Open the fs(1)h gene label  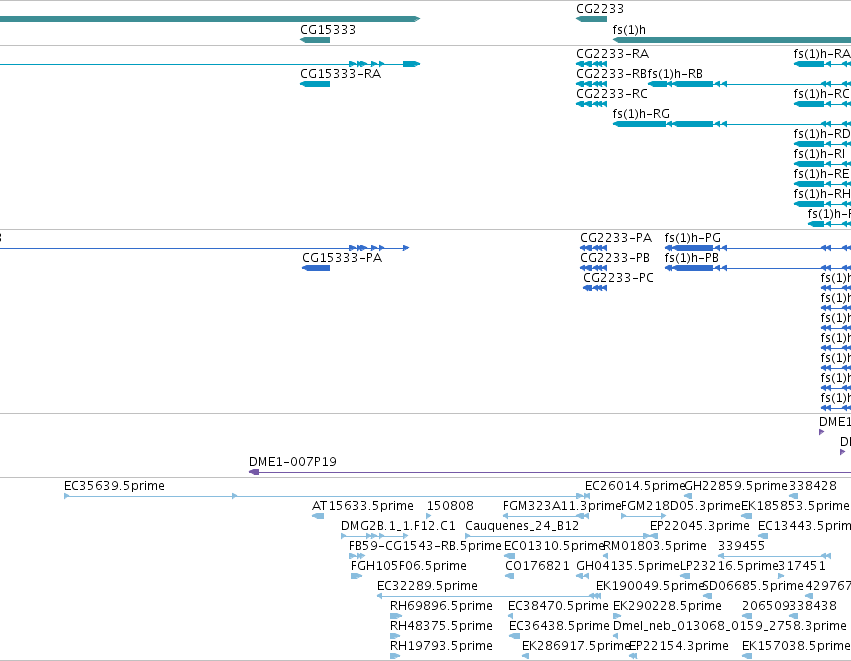629,30
